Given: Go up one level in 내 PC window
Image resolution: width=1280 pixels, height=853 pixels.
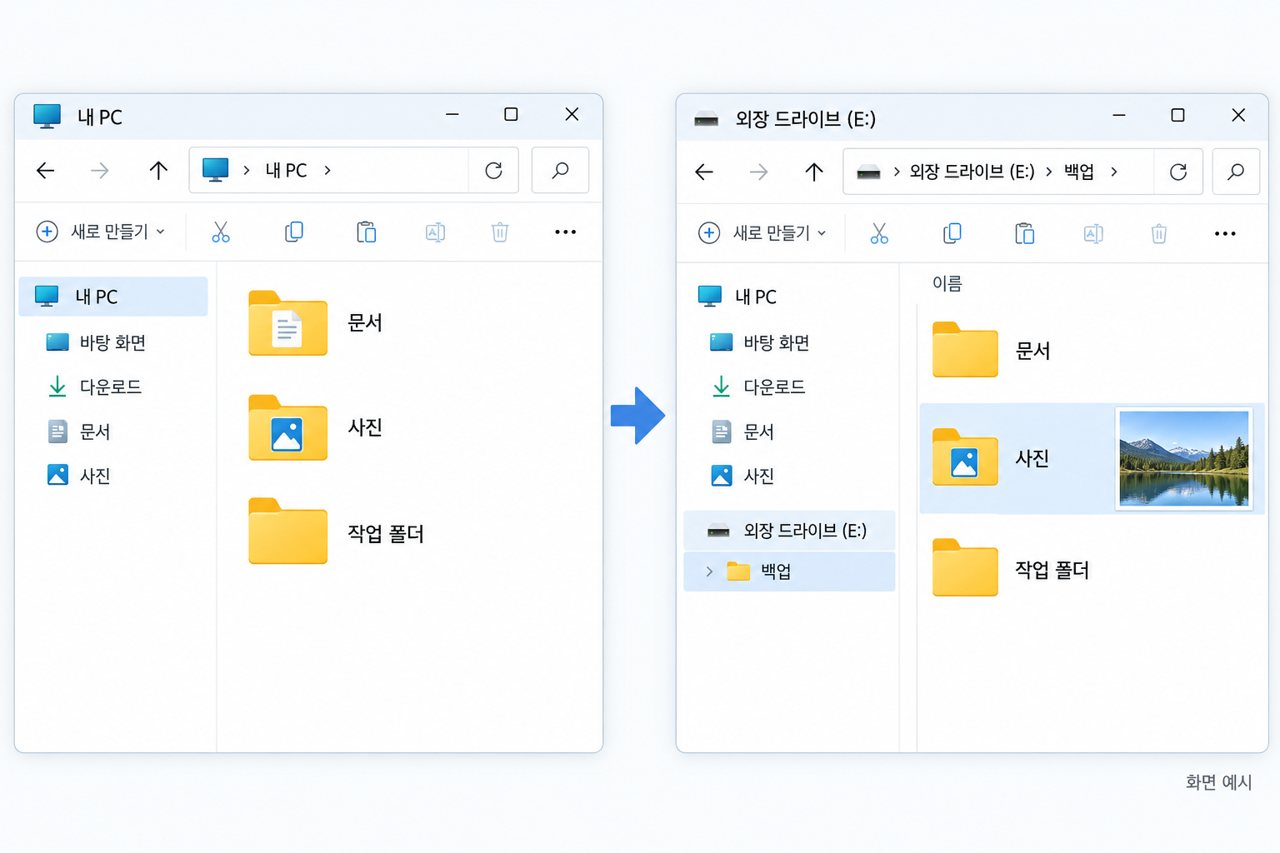Looking at the screenshot, I should point(158,171).
